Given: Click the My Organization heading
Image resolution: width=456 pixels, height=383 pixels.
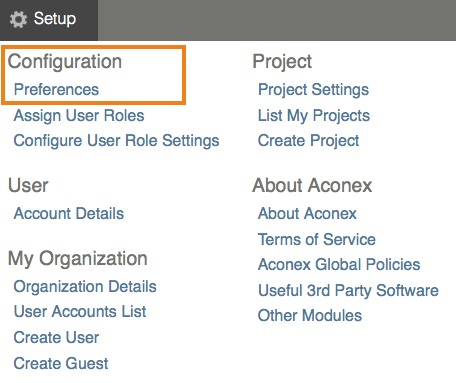Looking at the screenshot, I should pyautogui.click(x=78, y=259).
